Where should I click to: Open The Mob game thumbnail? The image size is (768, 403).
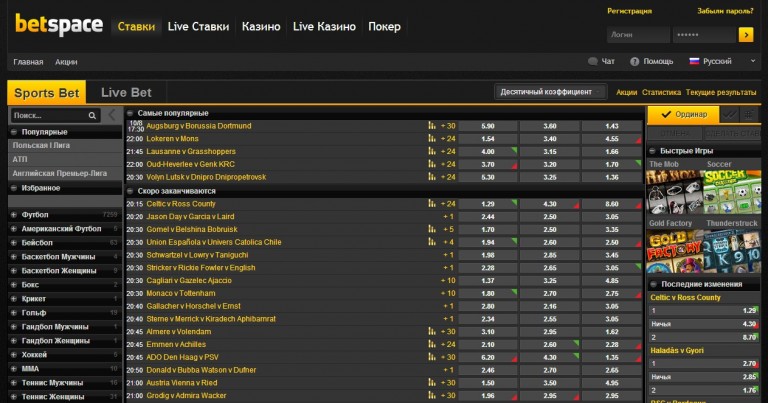click(674, 191)
